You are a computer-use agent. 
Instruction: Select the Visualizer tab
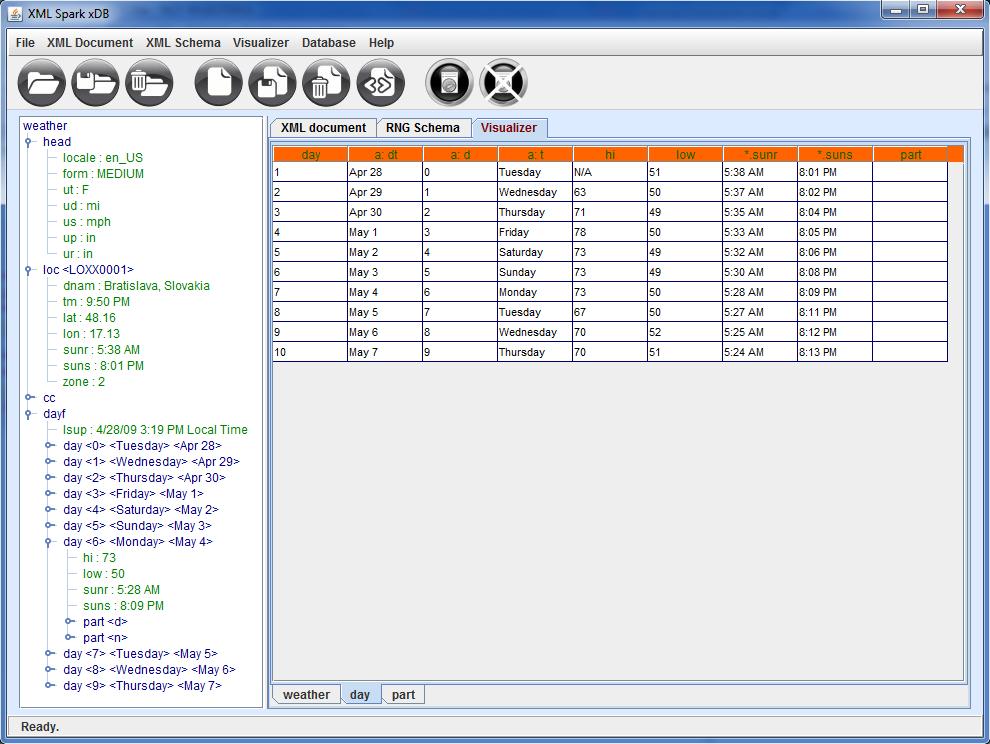pyautogui.click(x=509, y=128)
